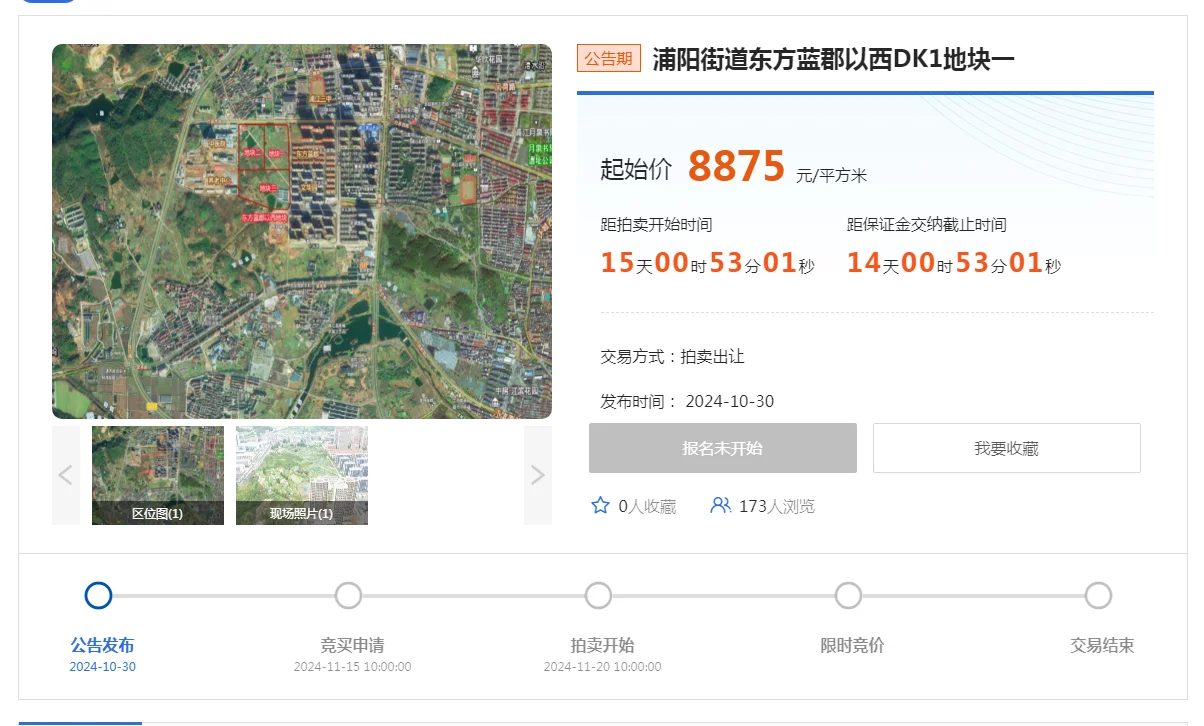The height and width of the screenshot is (726, 1204).
Task: Click the 距保证金交纳截止时间 label
Action: pyautogui.click(x=927, y=225)
